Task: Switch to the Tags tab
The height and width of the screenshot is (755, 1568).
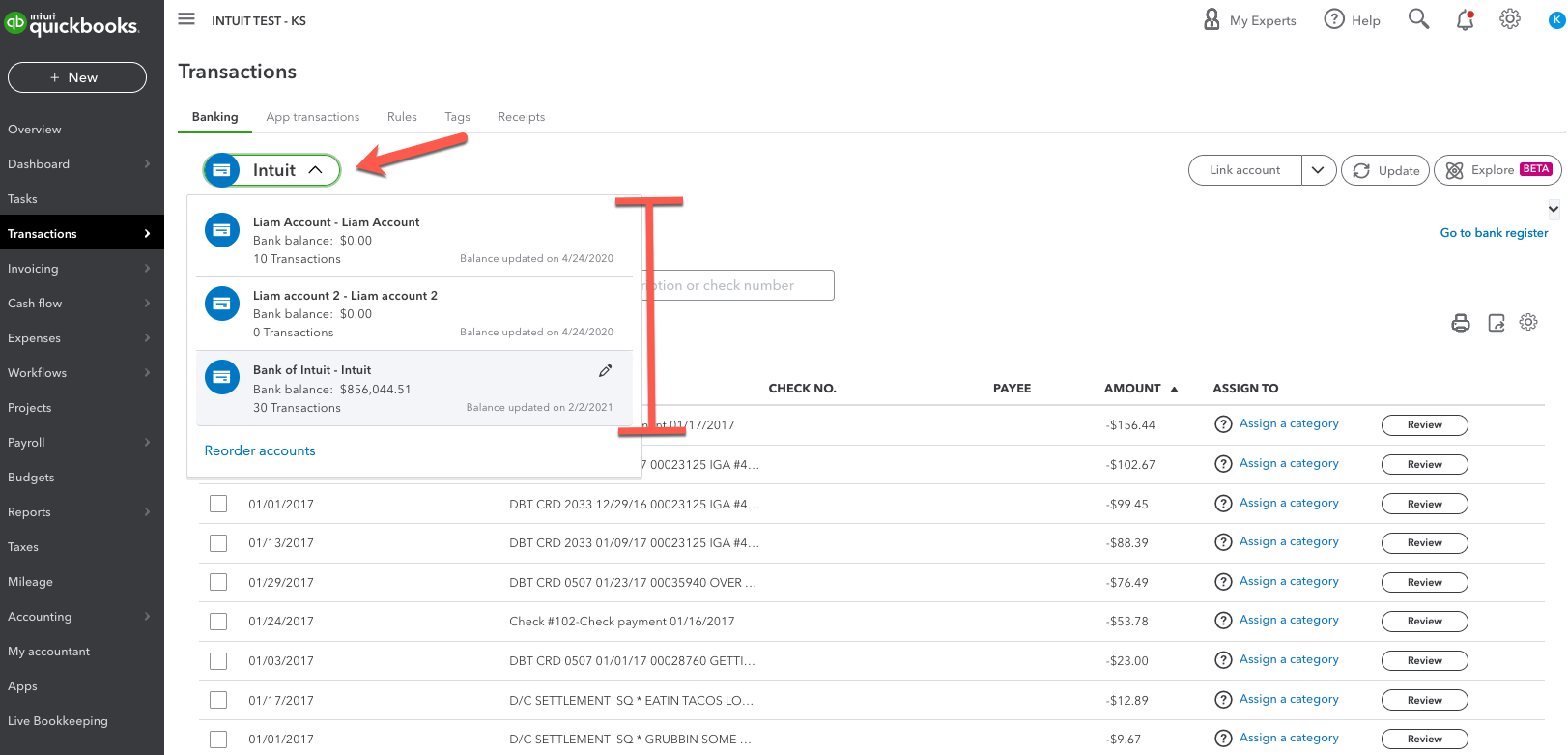Action: [x=457, y=117]
